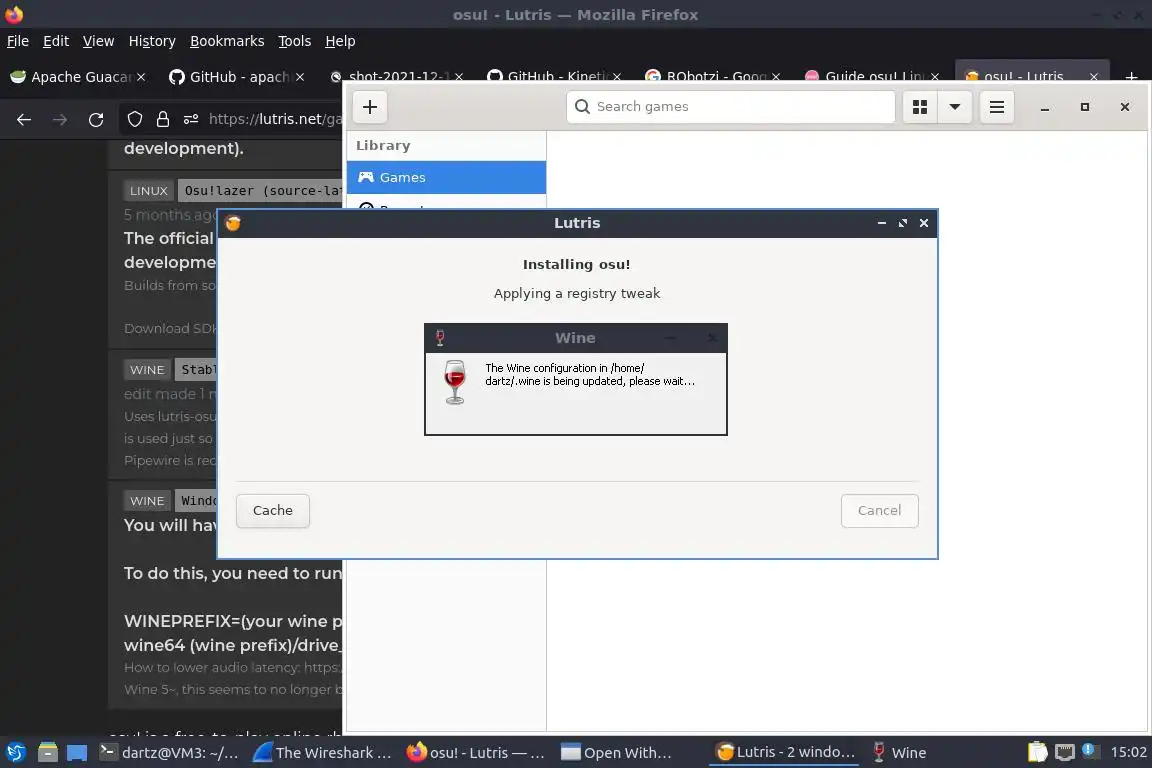Screen dimensions: 1152x768
Task: Click the add game plus button in Lutris
Action: point(370,107)
